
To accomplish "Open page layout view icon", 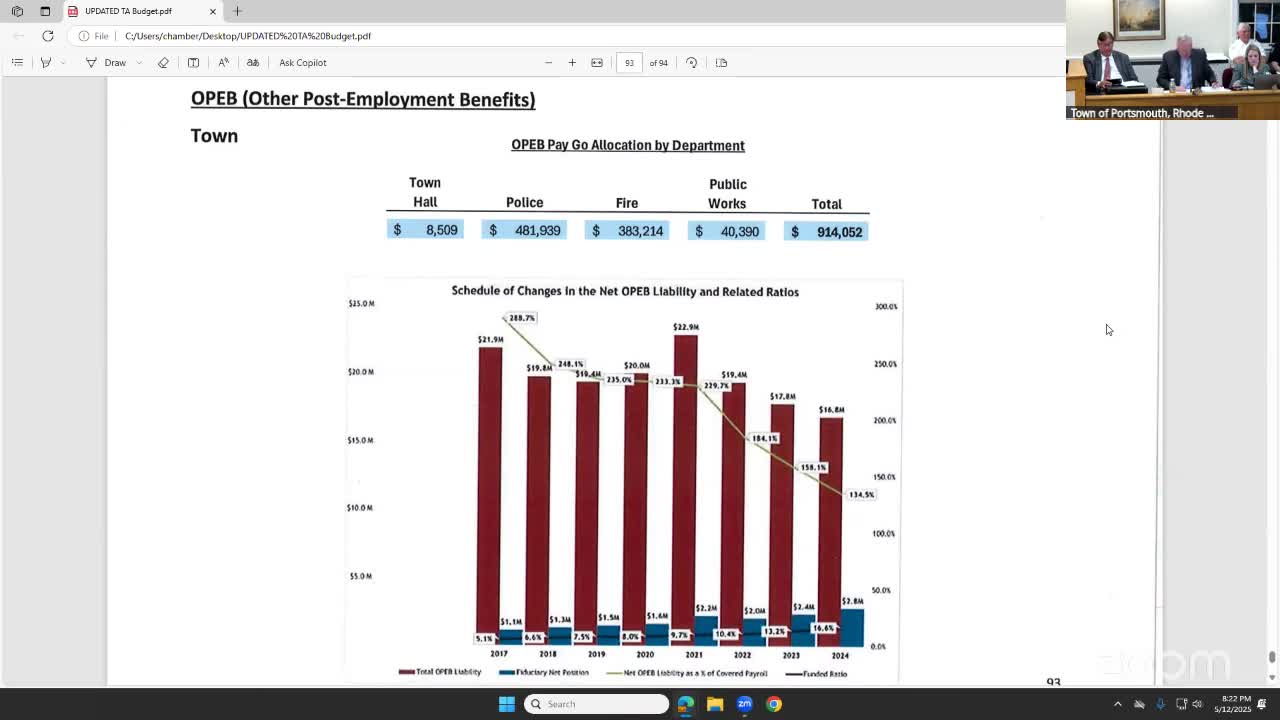I will (x=722, y=62).
